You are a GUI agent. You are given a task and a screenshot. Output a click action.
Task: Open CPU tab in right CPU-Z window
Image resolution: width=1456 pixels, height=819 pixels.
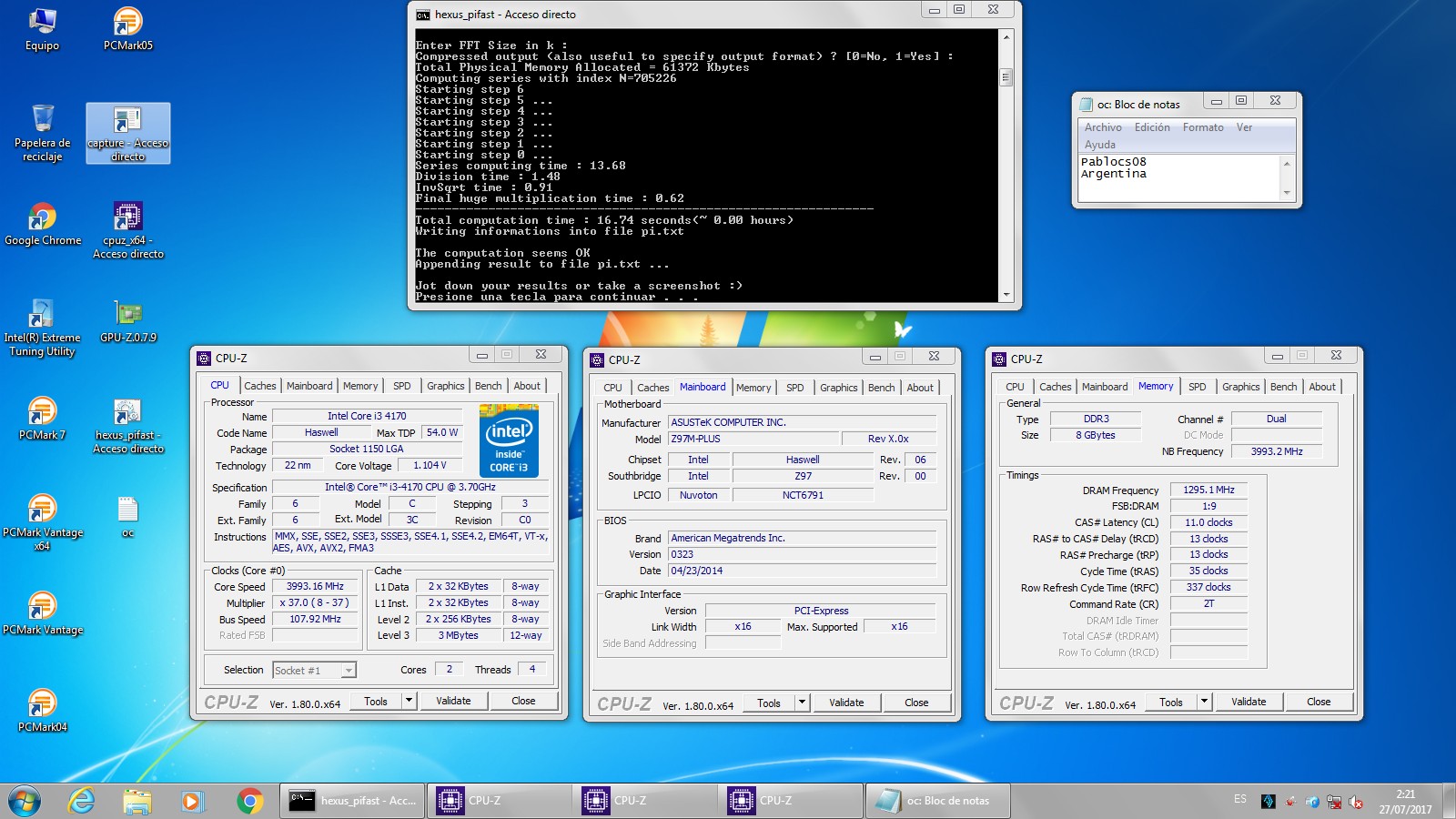[x=1015, y=387]
